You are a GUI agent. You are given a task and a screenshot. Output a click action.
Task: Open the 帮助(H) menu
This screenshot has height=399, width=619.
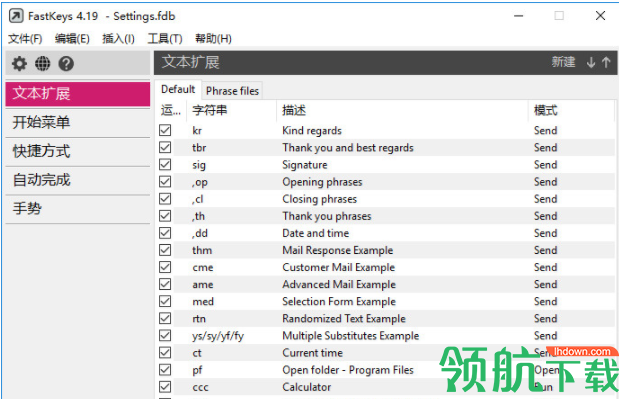tap(213, 39)
